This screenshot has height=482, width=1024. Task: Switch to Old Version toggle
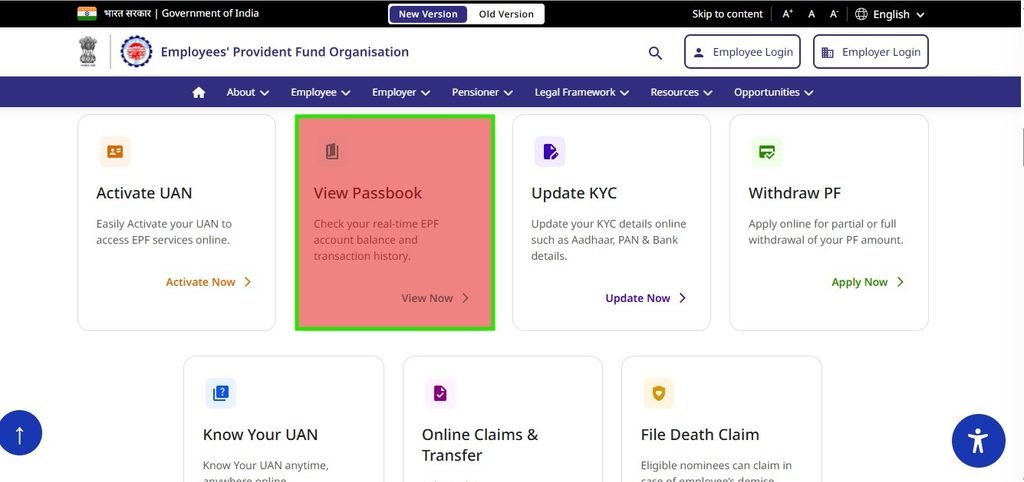506,14
